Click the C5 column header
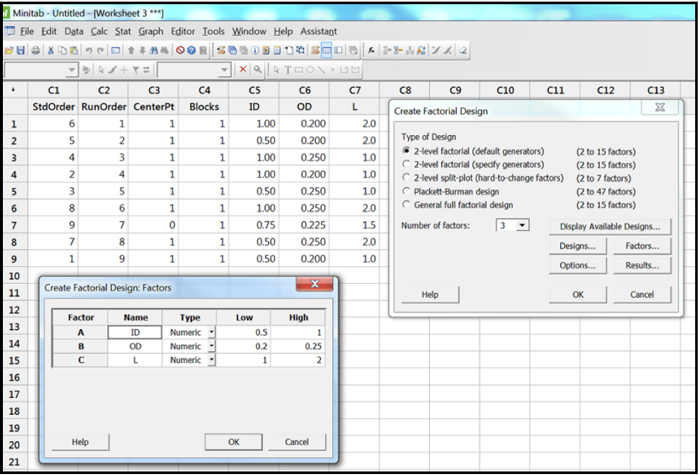This screenshot has width=700, height=475. coord(254,90)
